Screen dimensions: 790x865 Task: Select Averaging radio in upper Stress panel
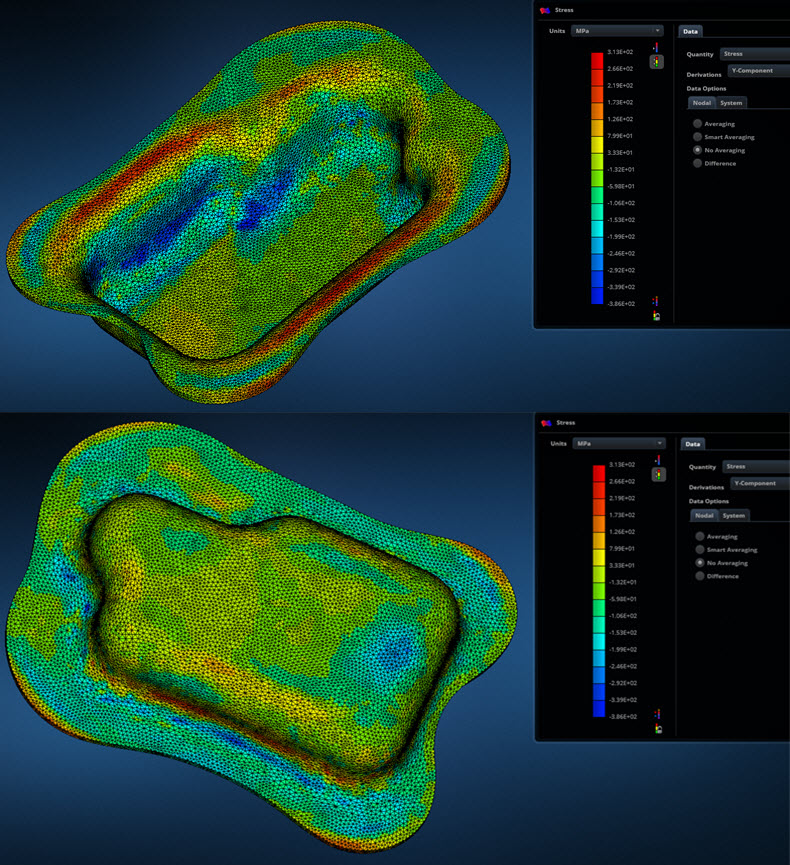(x=697, y=124)
